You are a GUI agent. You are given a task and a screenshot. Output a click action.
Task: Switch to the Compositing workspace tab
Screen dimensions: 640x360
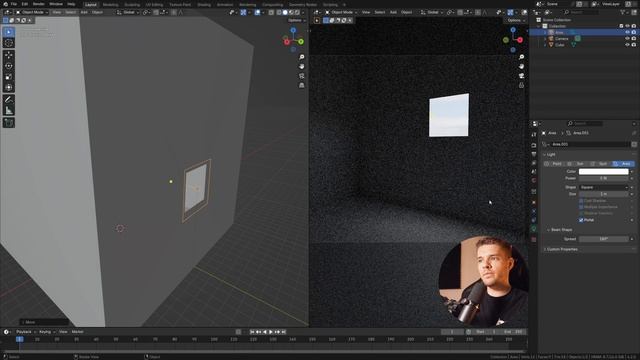click(272, 5)
